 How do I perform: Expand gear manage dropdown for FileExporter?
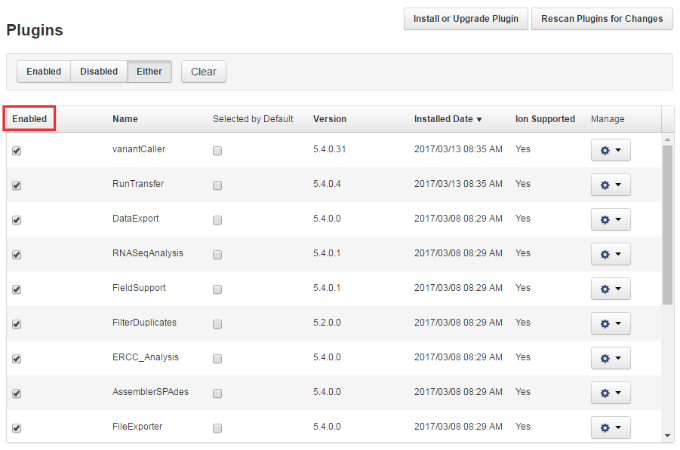(x=610, y=427)
